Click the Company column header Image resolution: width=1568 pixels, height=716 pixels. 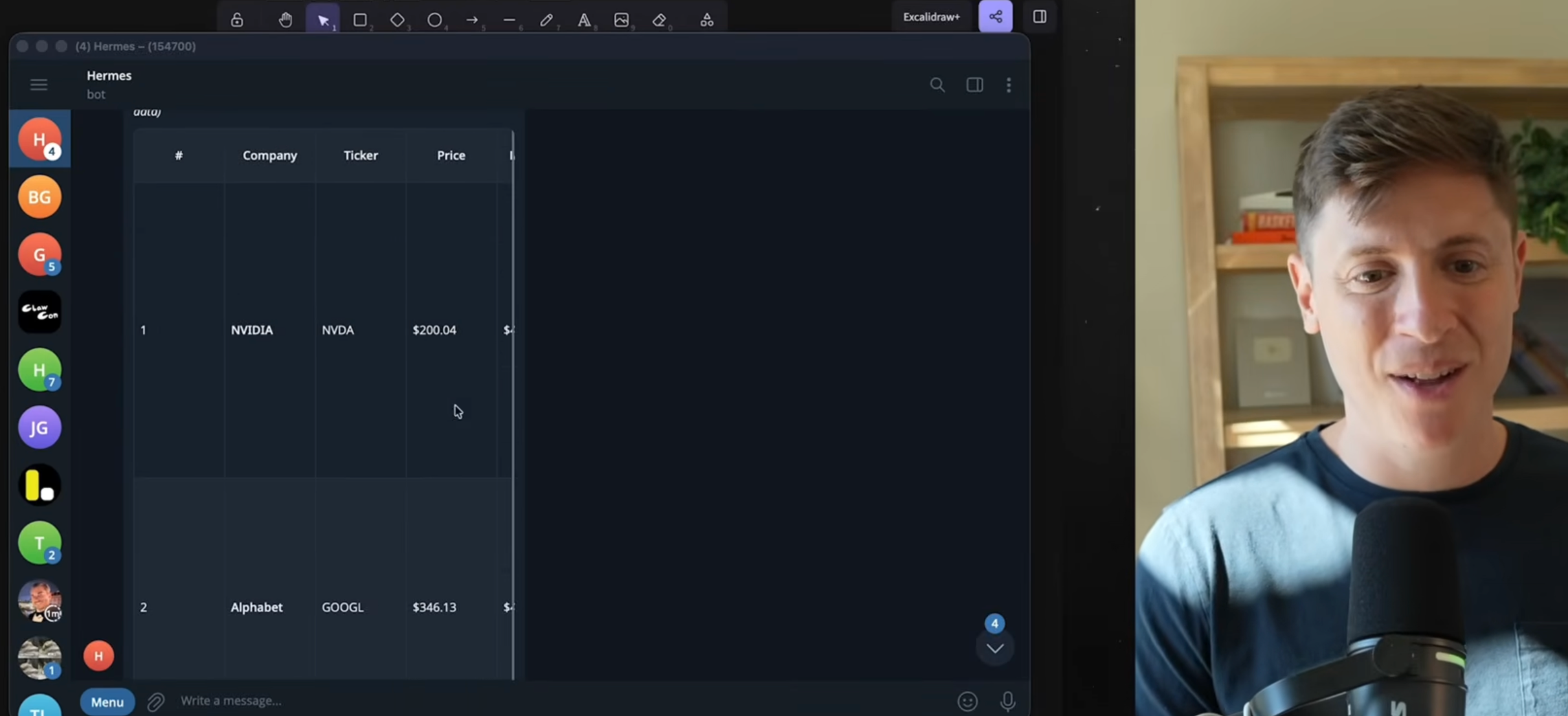click(270, 155)
